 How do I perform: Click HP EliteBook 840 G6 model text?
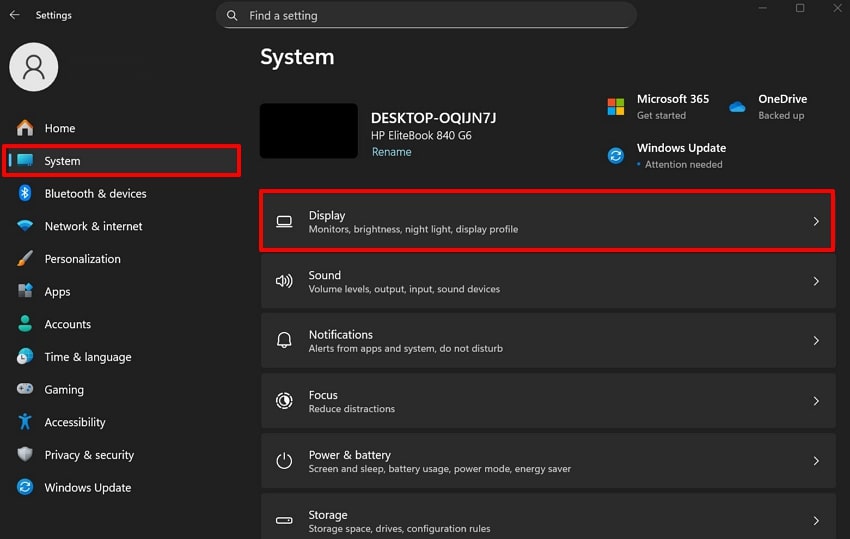pyautogui.click(x=421, y=135)
